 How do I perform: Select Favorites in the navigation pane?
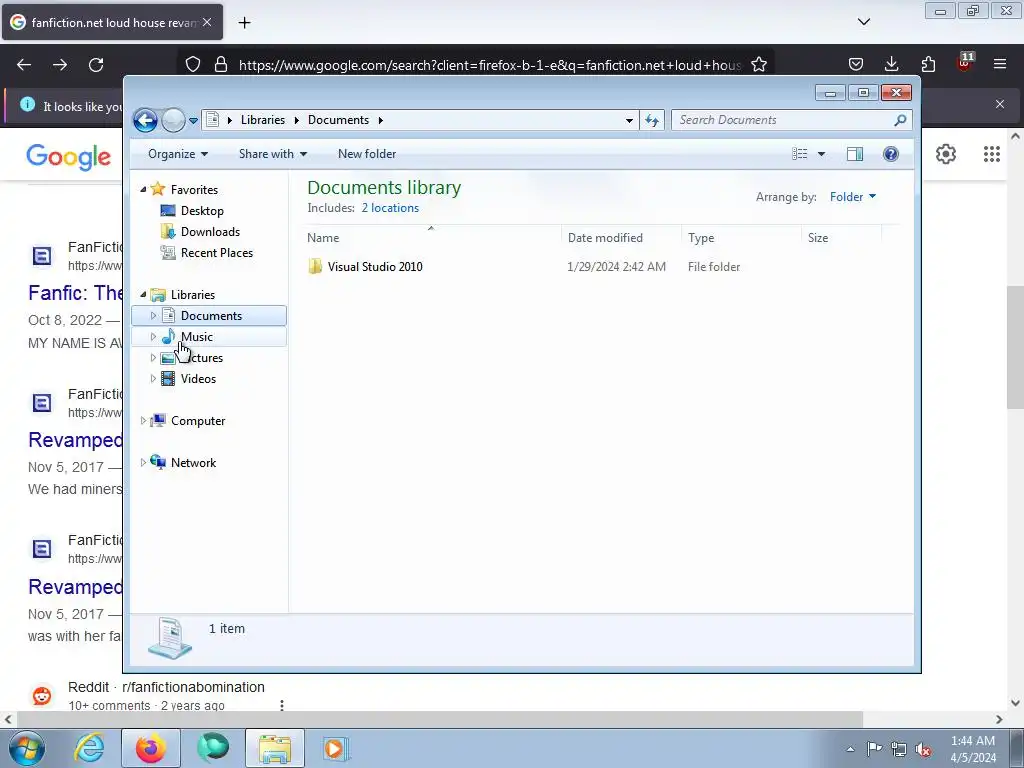point(194,189)
